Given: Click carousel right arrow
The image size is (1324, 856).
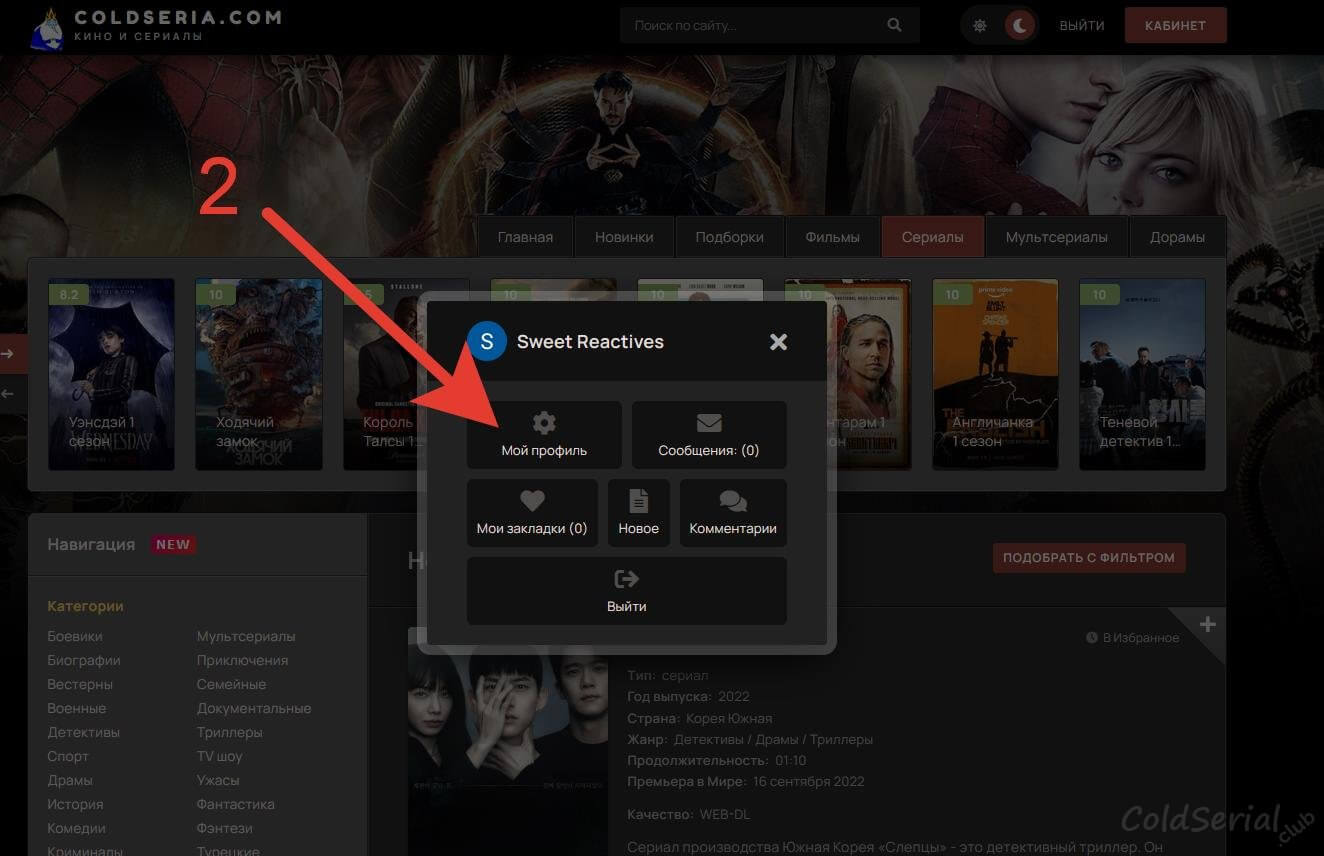Looking at the screenshot, I should (x=8, y=353).
